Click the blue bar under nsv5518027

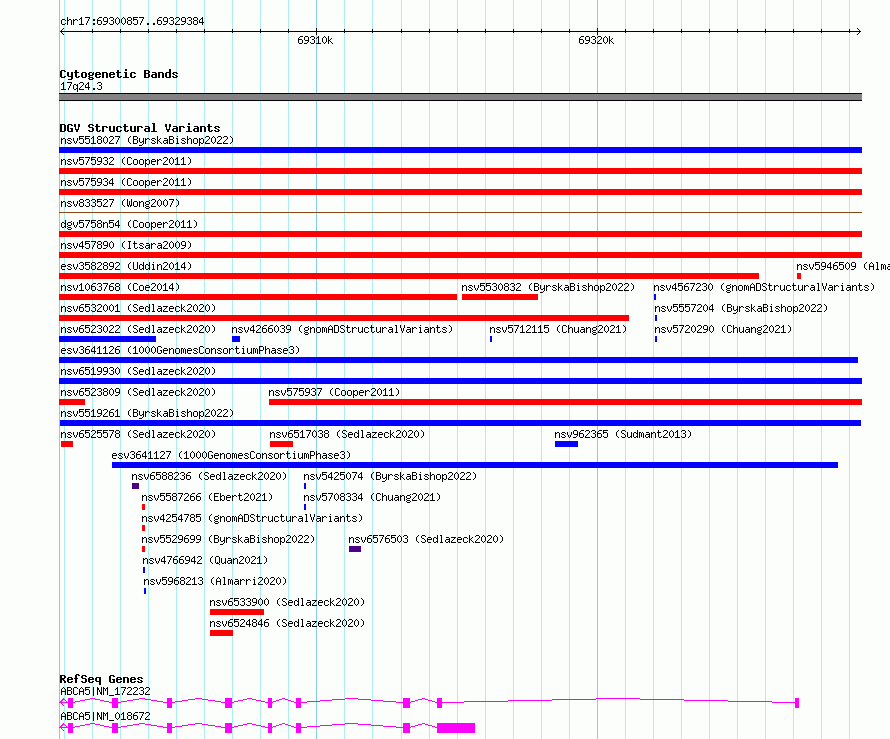tap(460, 150)
